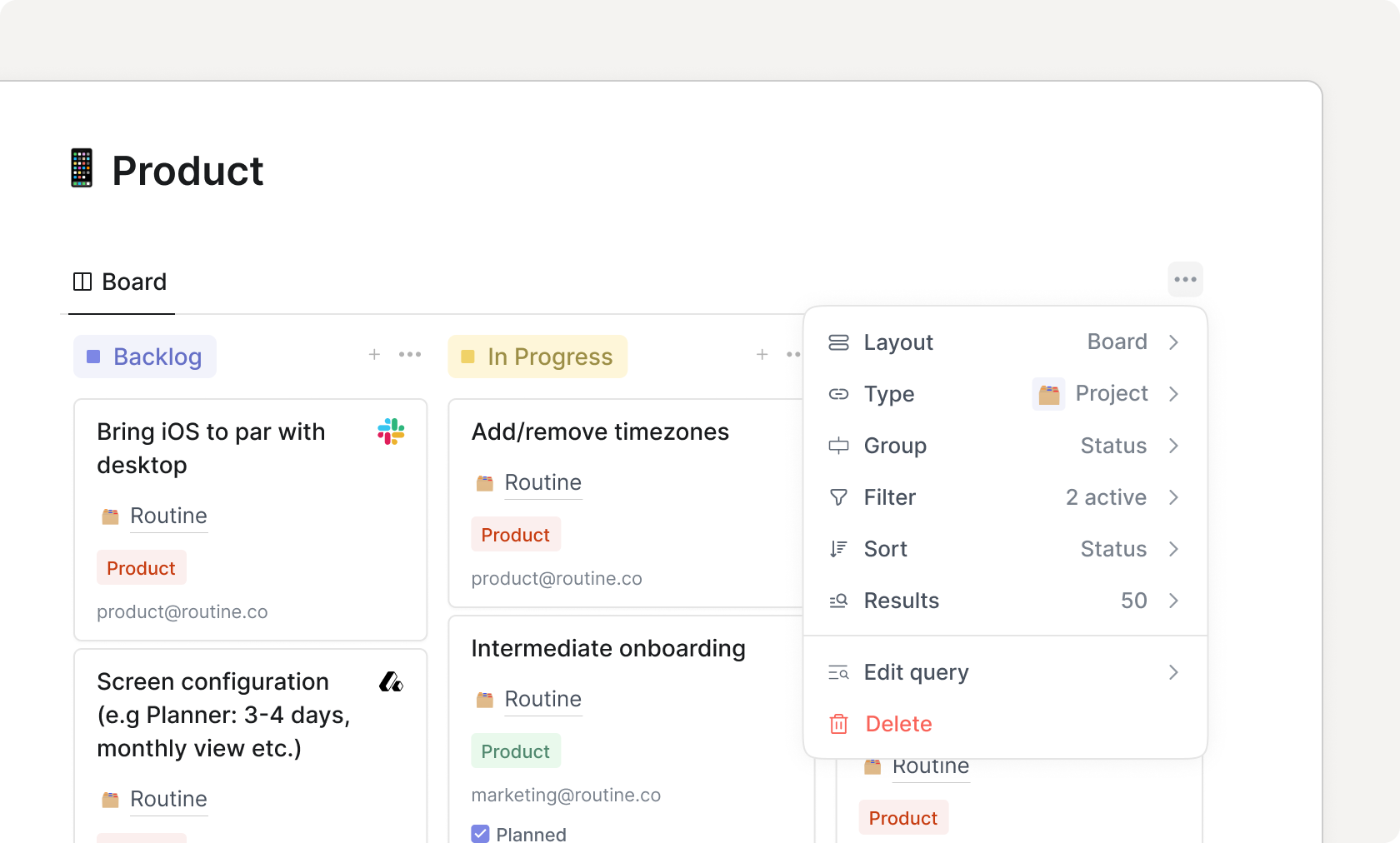Click the Product tag below the open menu

click(x=903, y=818)
